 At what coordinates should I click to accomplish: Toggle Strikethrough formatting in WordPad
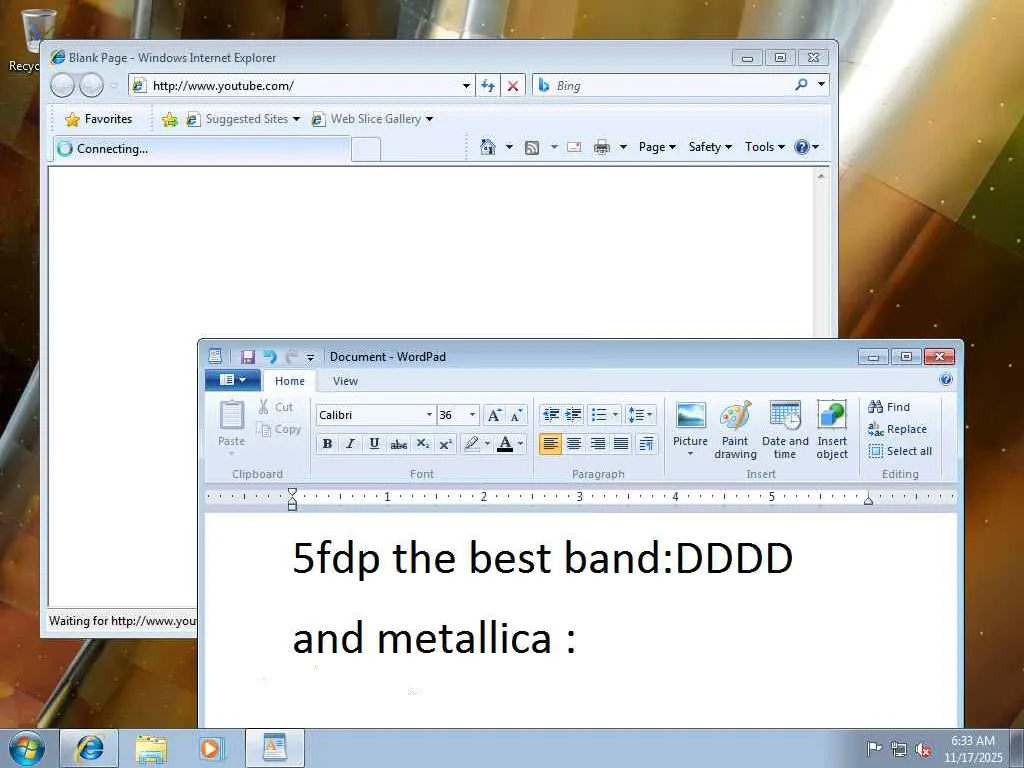[x=398, y=444]
